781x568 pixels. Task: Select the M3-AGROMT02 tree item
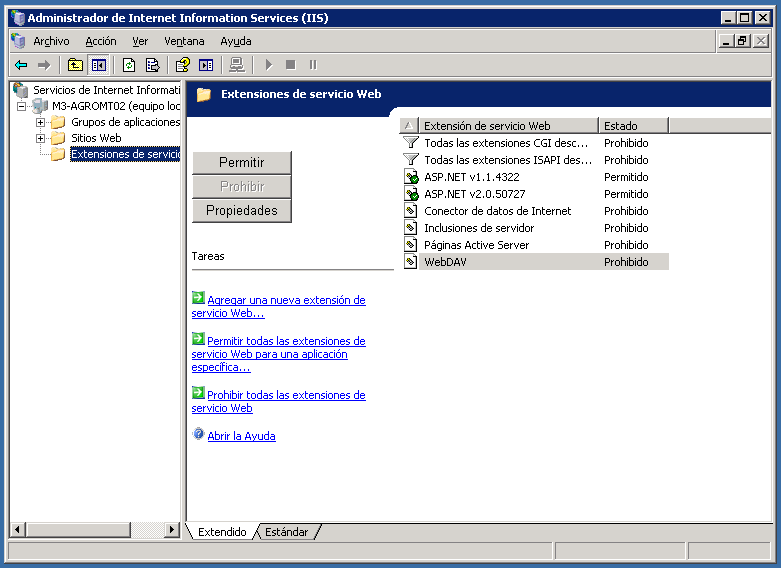tap(116, 106)
